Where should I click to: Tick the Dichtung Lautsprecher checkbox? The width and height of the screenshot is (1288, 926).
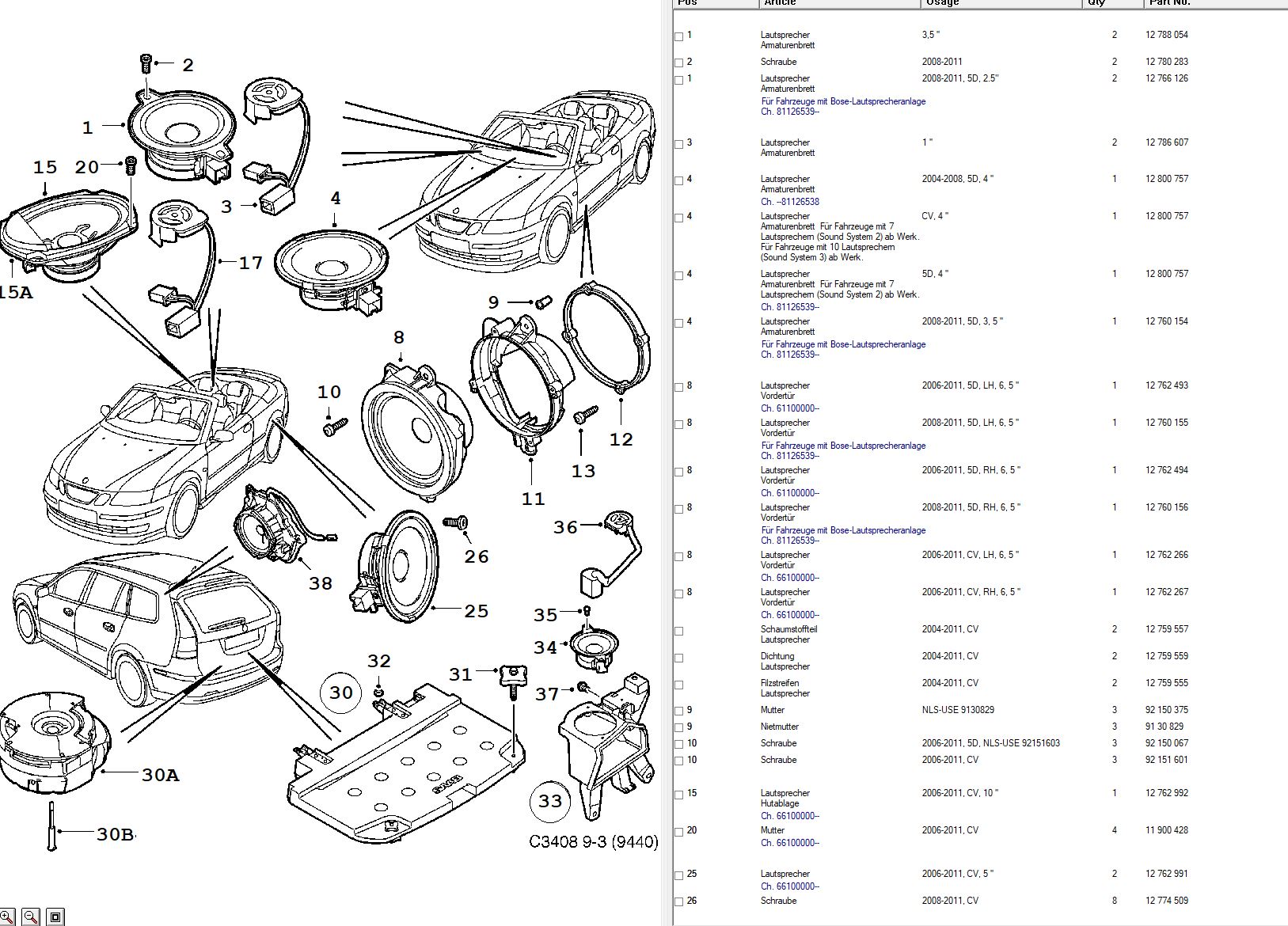pyautogui.click(x=678, y=658)
